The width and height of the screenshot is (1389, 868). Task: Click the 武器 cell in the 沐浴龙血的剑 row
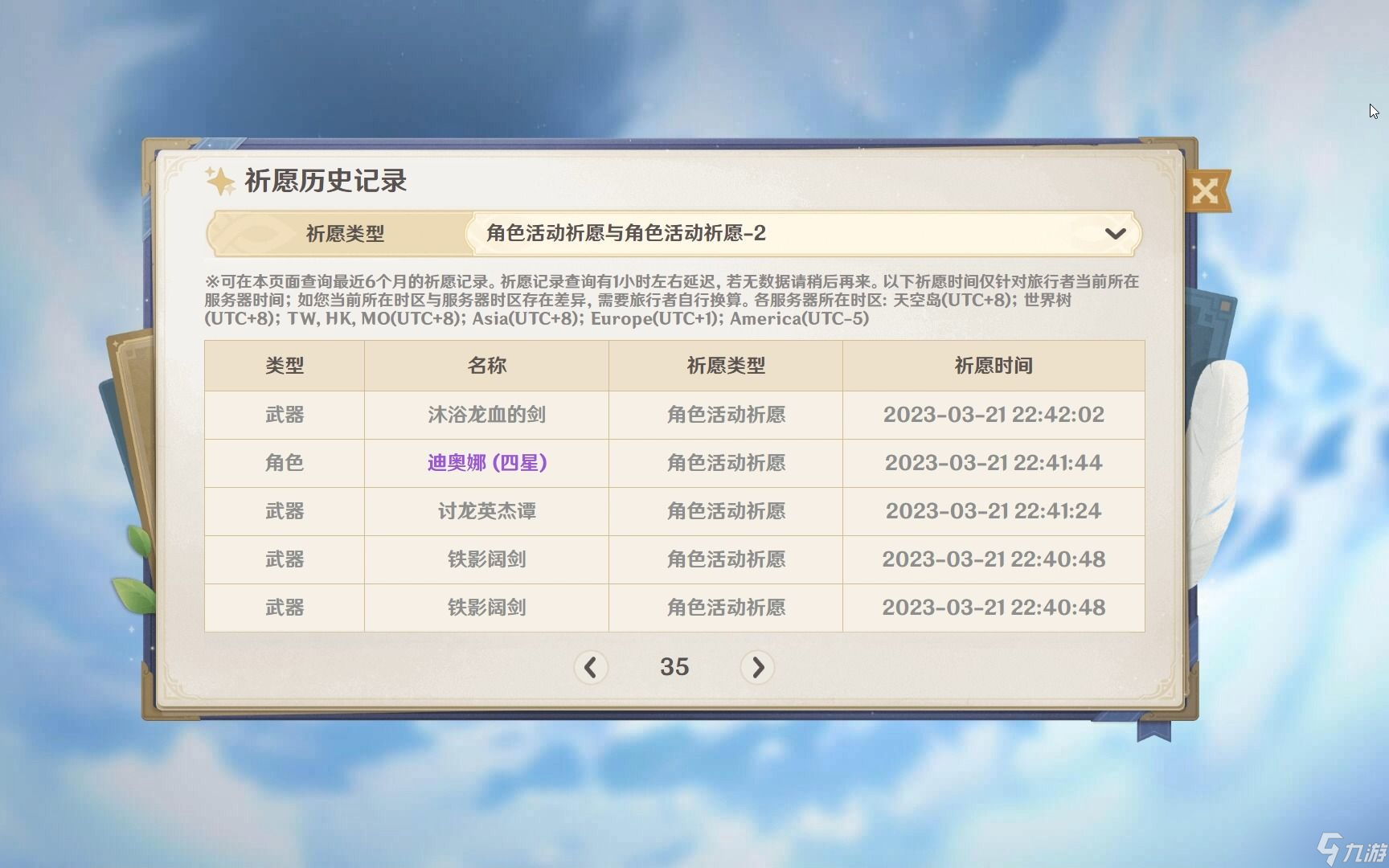285,415
